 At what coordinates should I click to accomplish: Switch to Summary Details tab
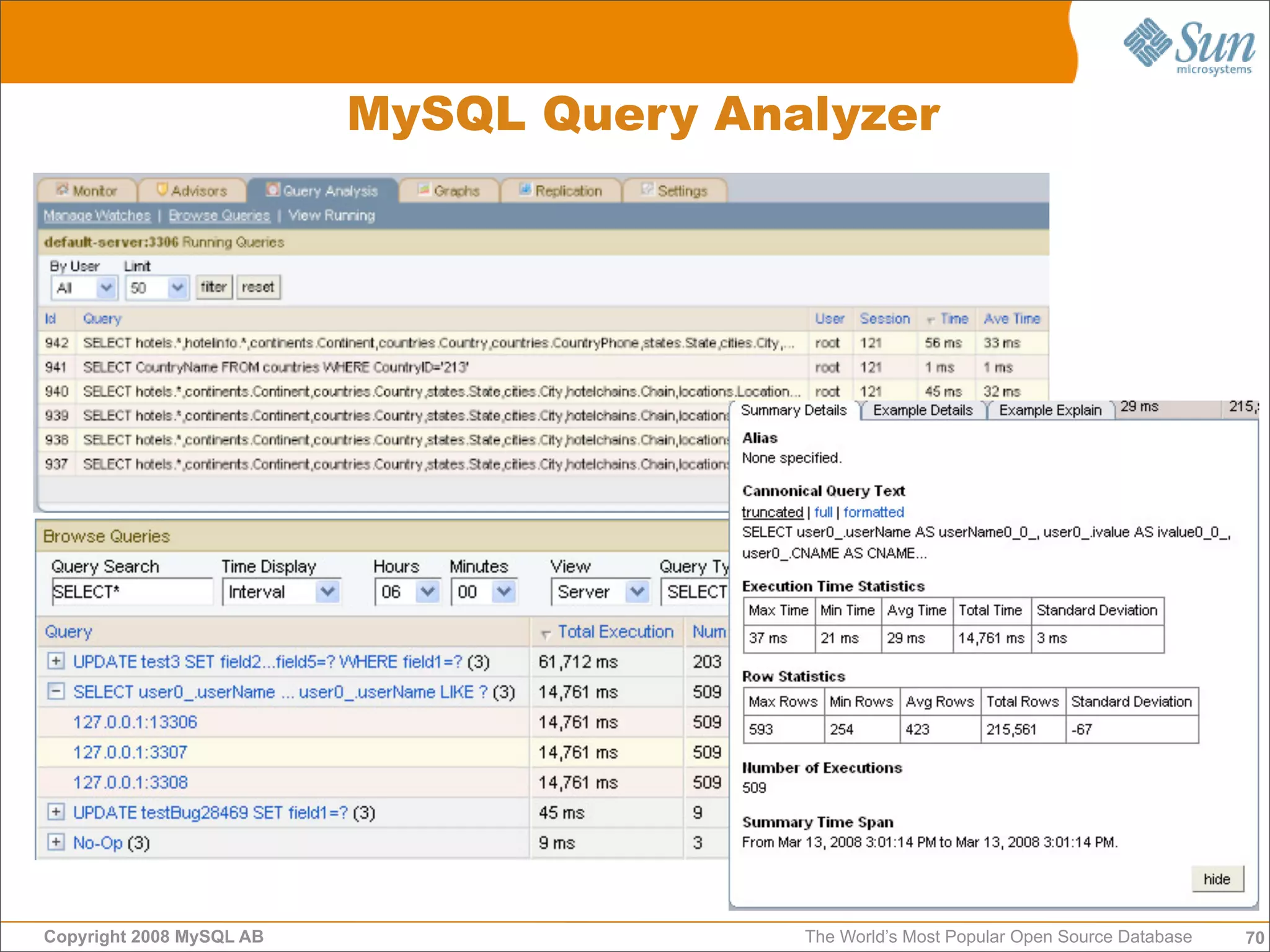tap(794, 410)
